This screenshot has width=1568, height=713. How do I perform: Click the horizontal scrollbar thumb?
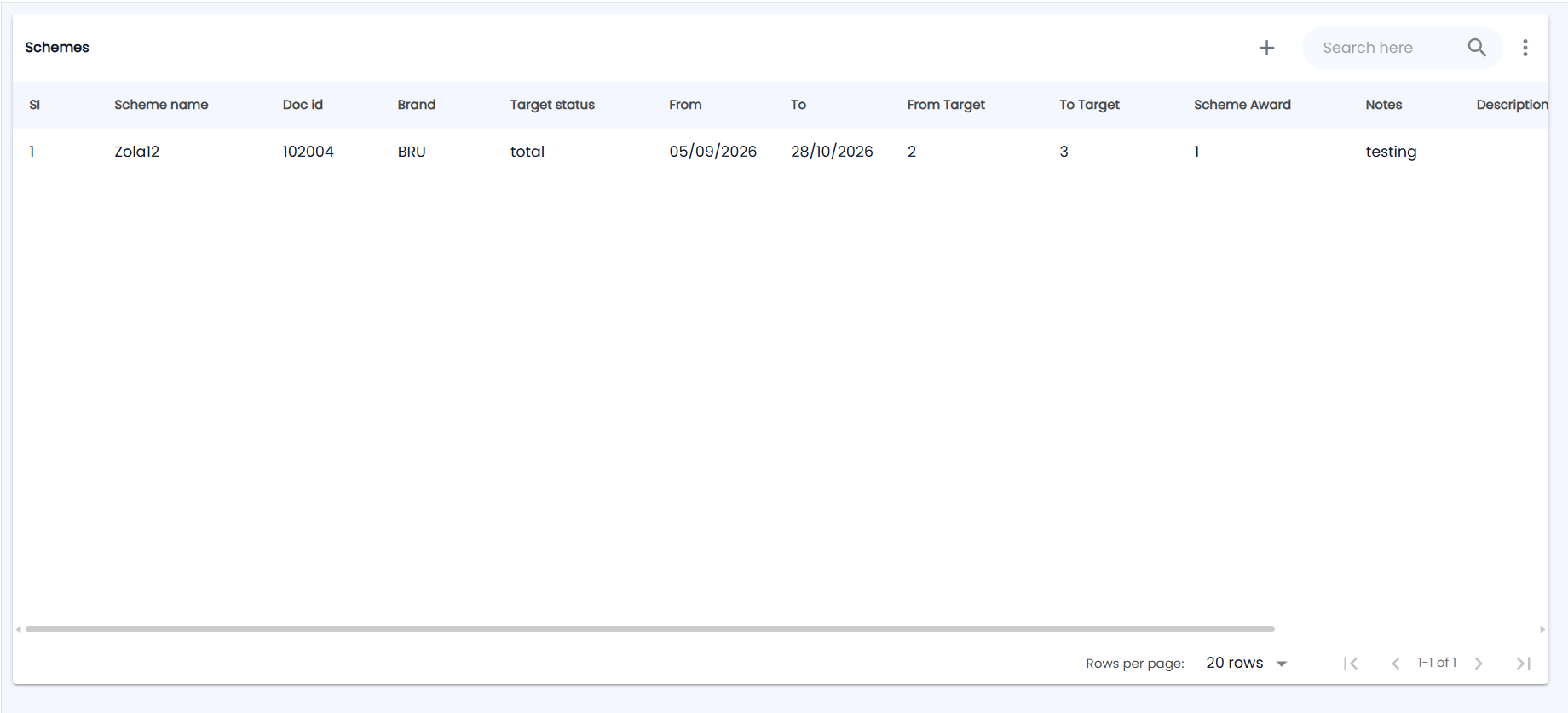pyautogui.click(x=650, y=629)
